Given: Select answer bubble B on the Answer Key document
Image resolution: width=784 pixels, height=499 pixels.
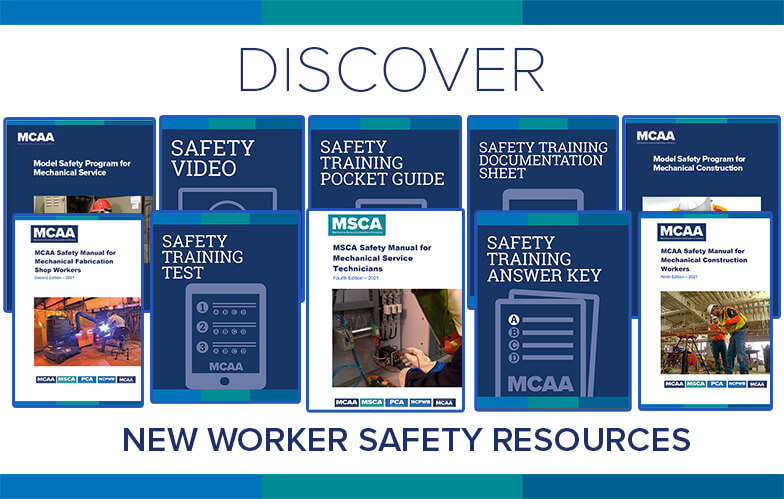Looking at the screenshot, I should click(x=515, y=332).
